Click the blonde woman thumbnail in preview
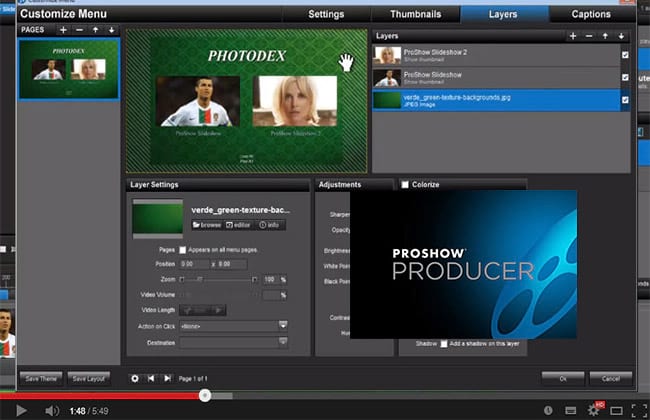650x420 pixels. point(295,102)
